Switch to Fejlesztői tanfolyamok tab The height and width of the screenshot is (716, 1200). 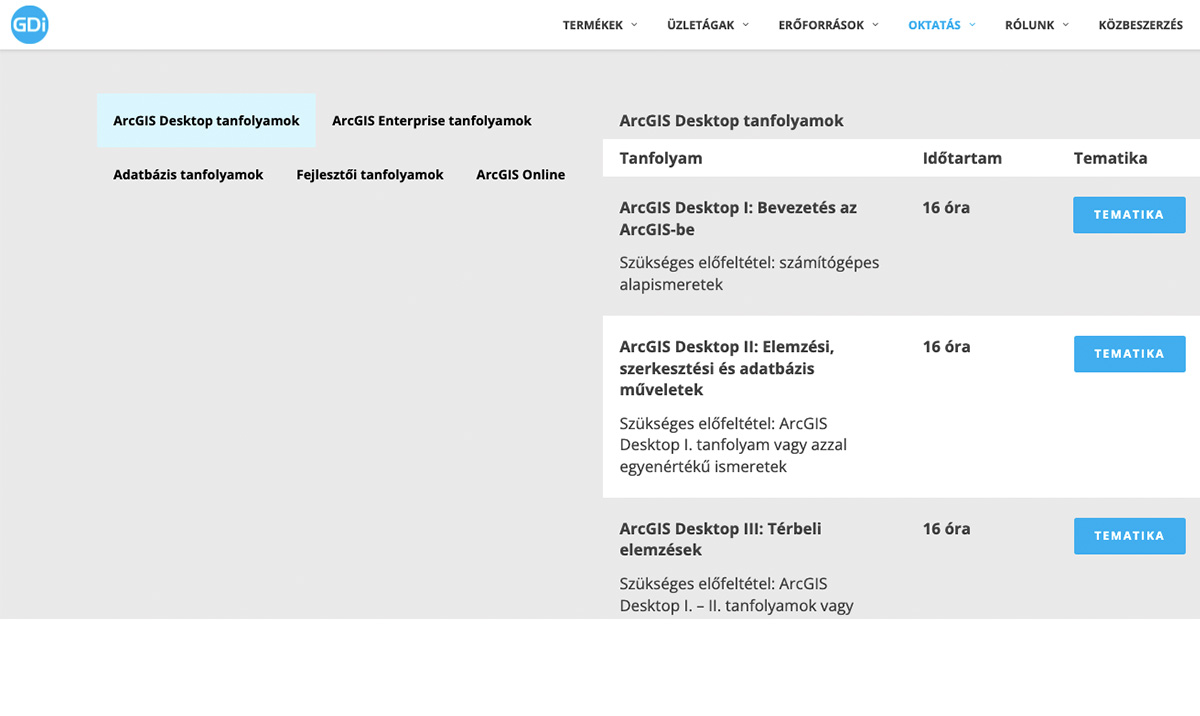(x=369, y=175)
